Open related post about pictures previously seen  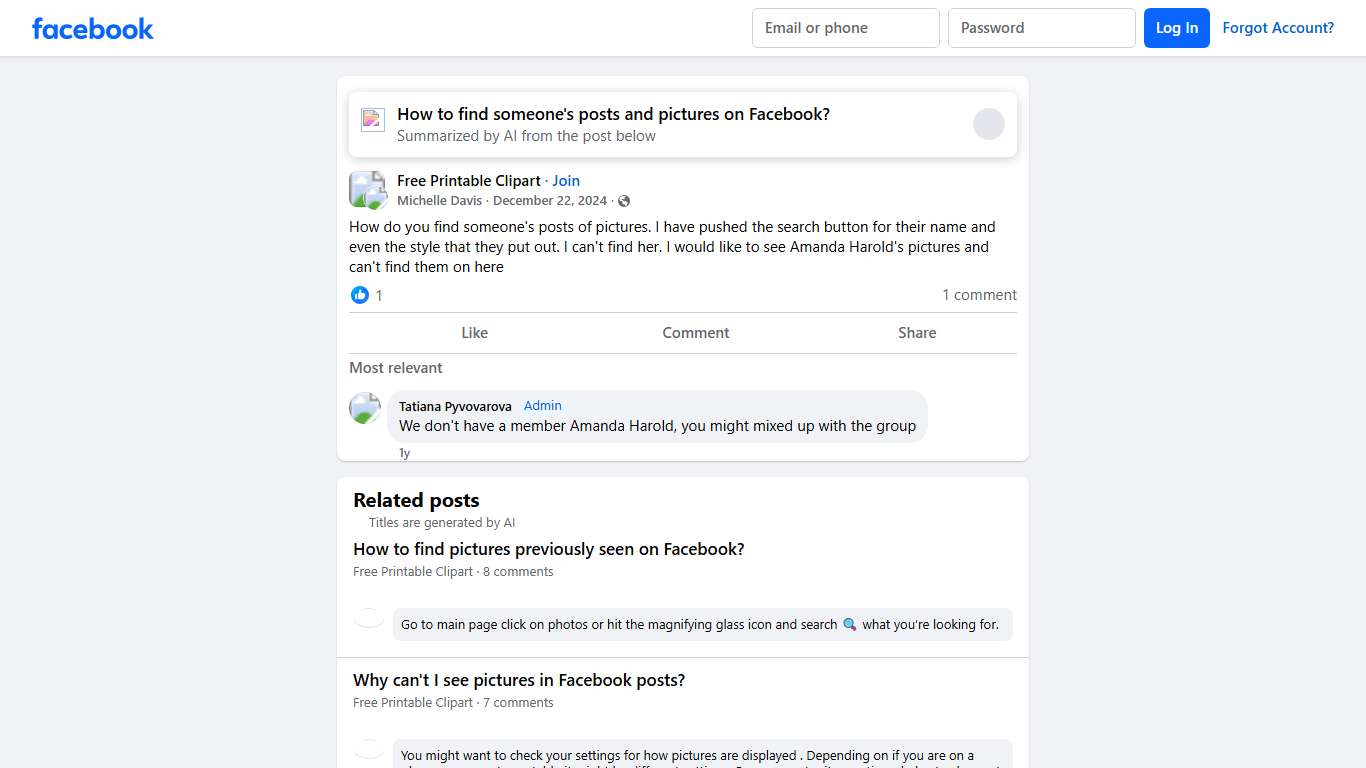(548, 549)
